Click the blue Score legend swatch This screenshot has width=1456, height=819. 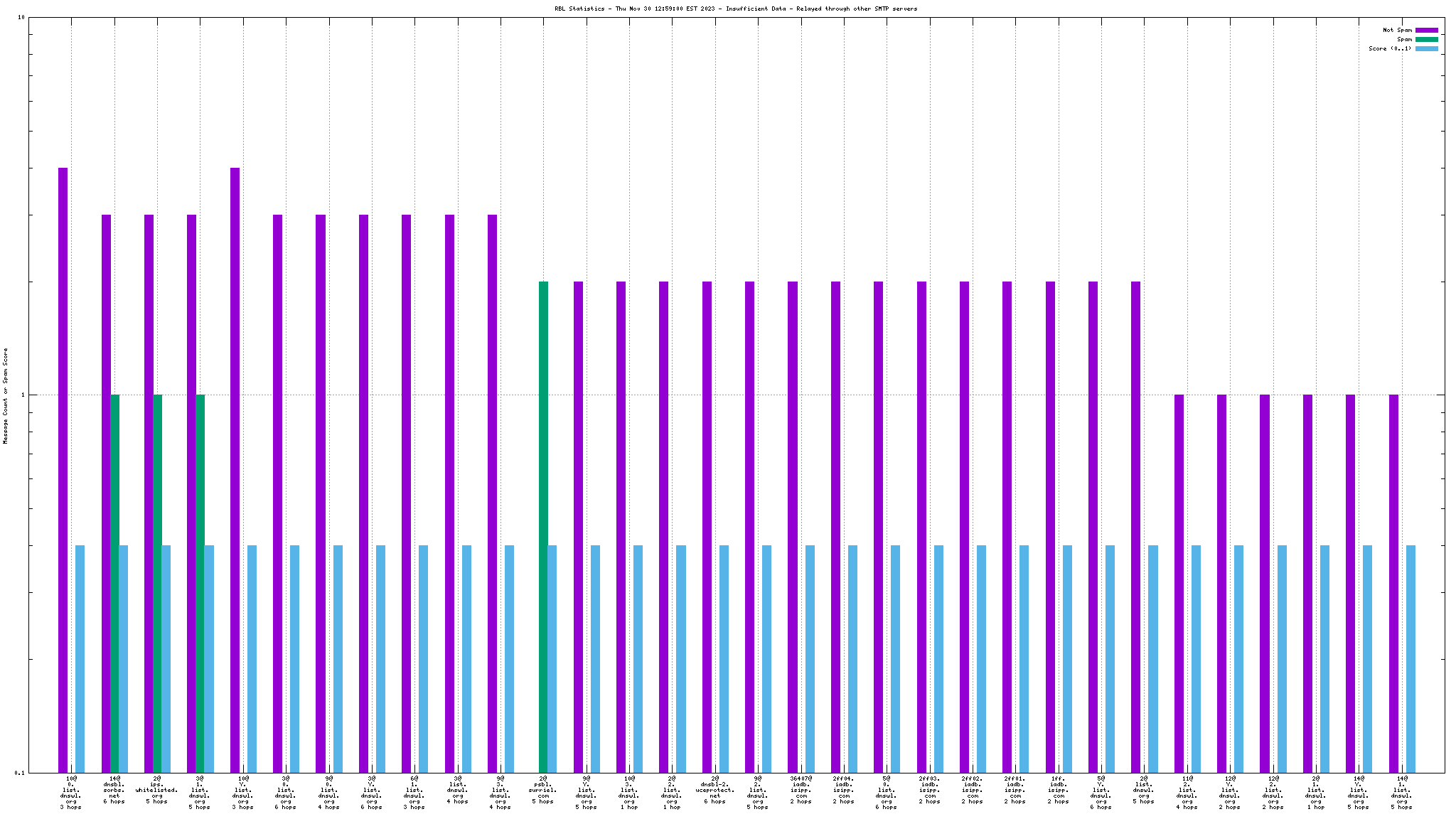pyautogui.click(x=1426, y=49)
